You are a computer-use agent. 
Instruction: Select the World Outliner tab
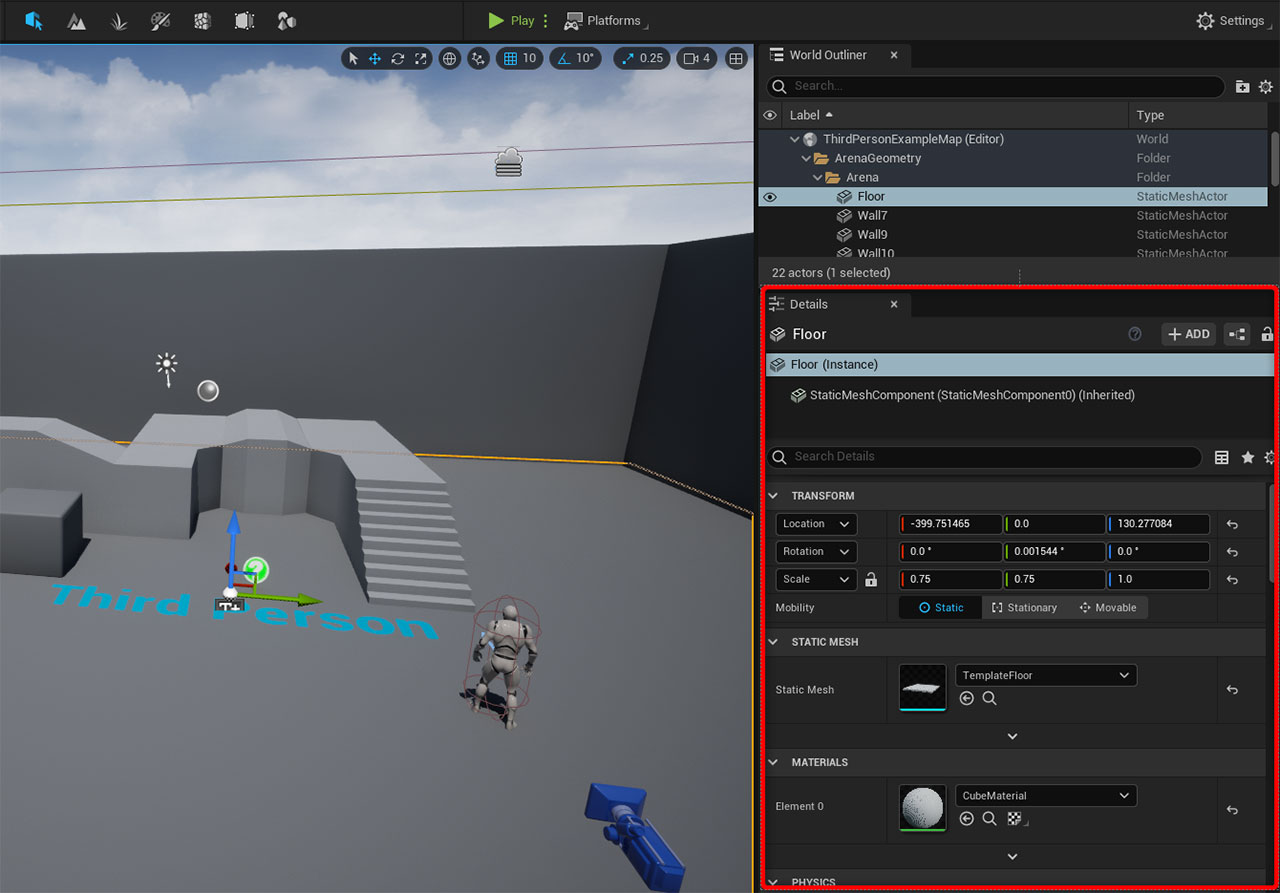tap(827, 55)
